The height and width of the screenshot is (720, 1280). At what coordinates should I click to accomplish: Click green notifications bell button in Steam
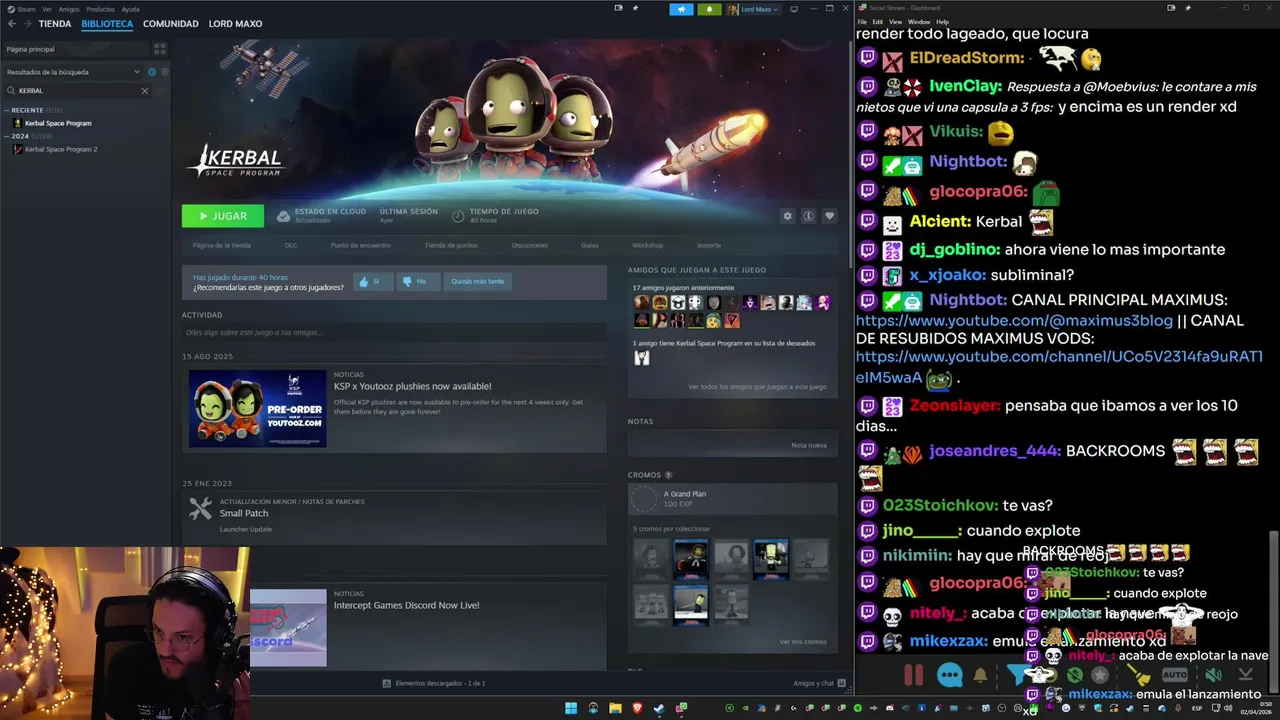(709, 9)
